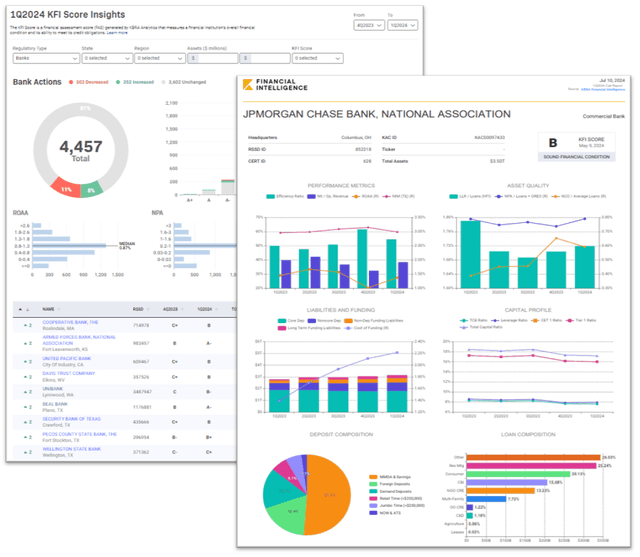The width and height of the screenshot is (640, 557).
Task: Click the Res Mtg loan composition bar
Action: (531, 466)
